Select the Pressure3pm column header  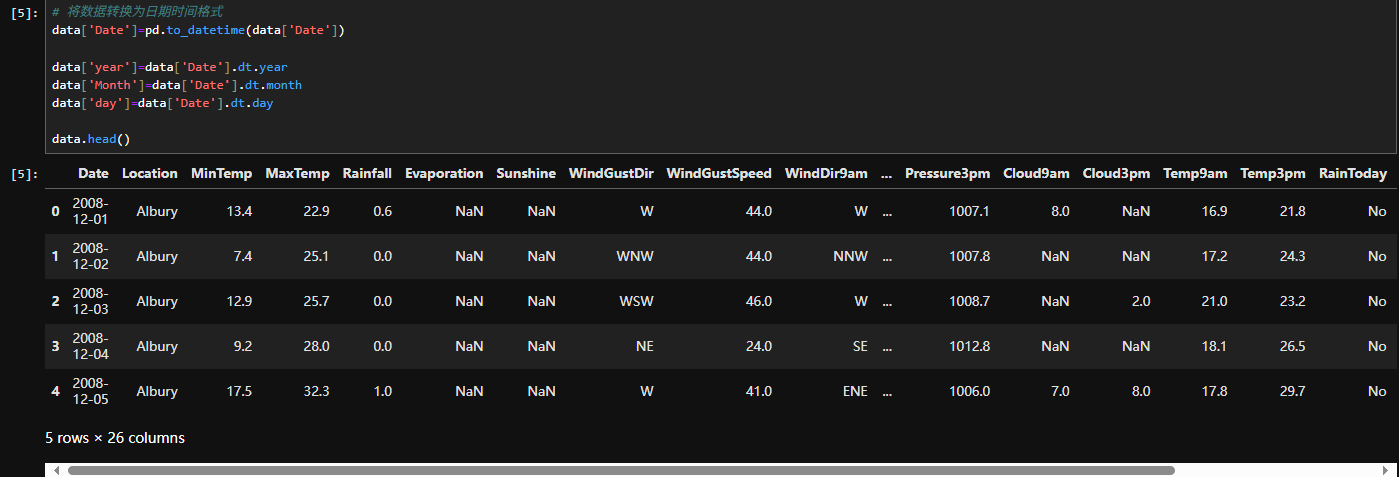[x=947, y=173]
